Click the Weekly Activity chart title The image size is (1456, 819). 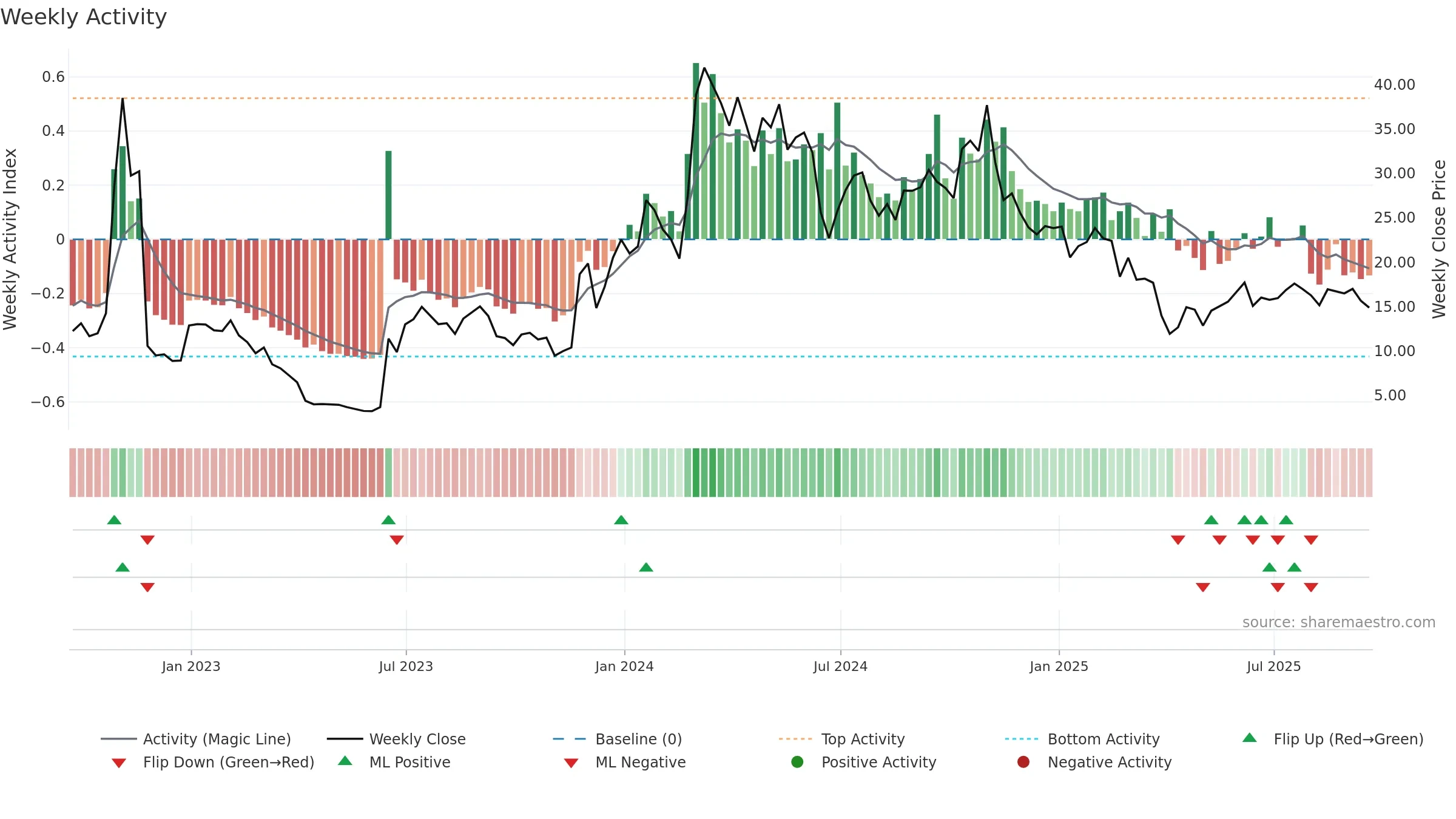coord(84,17)
